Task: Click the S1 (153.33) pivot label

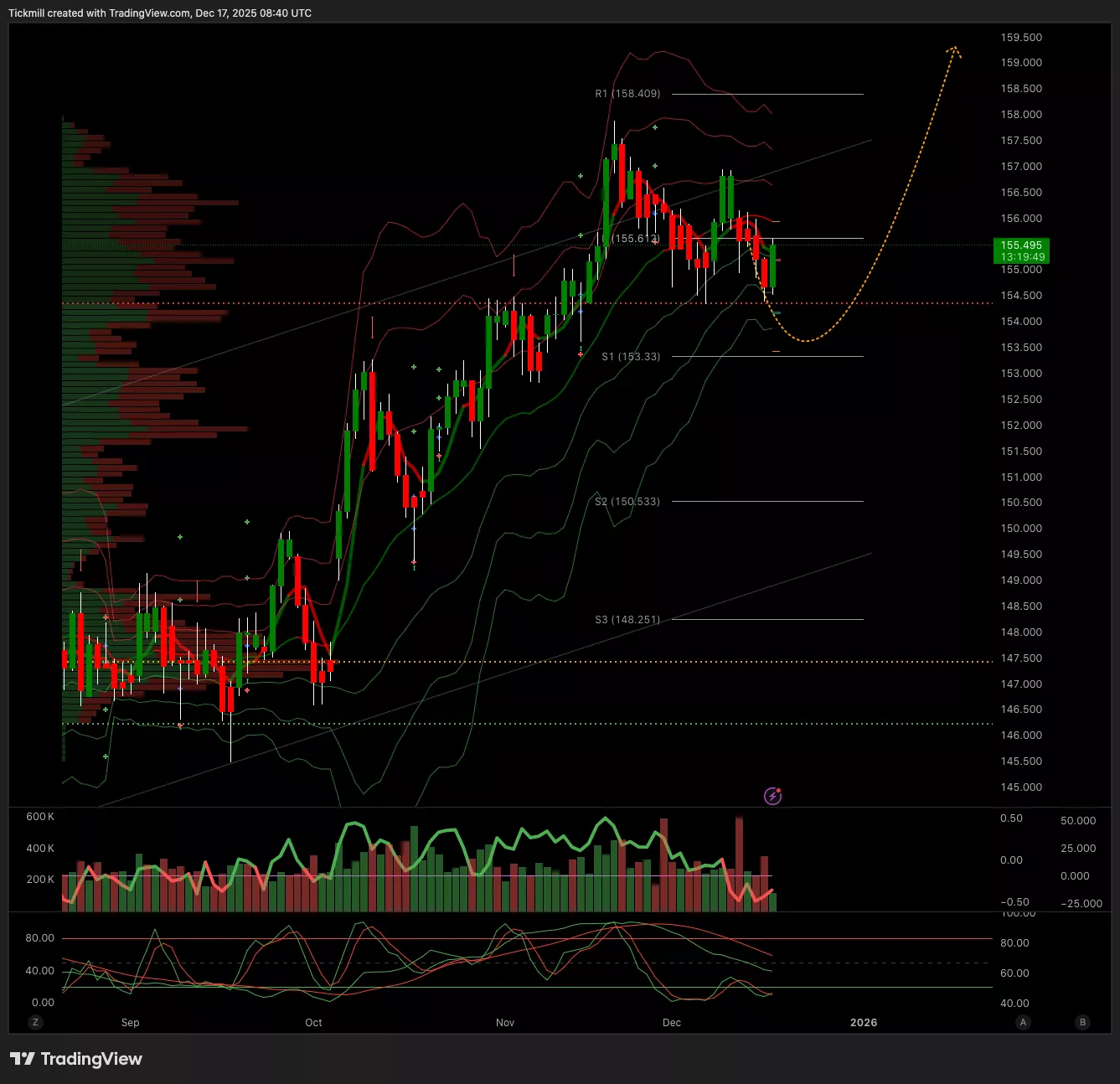Action: (631, 357)
